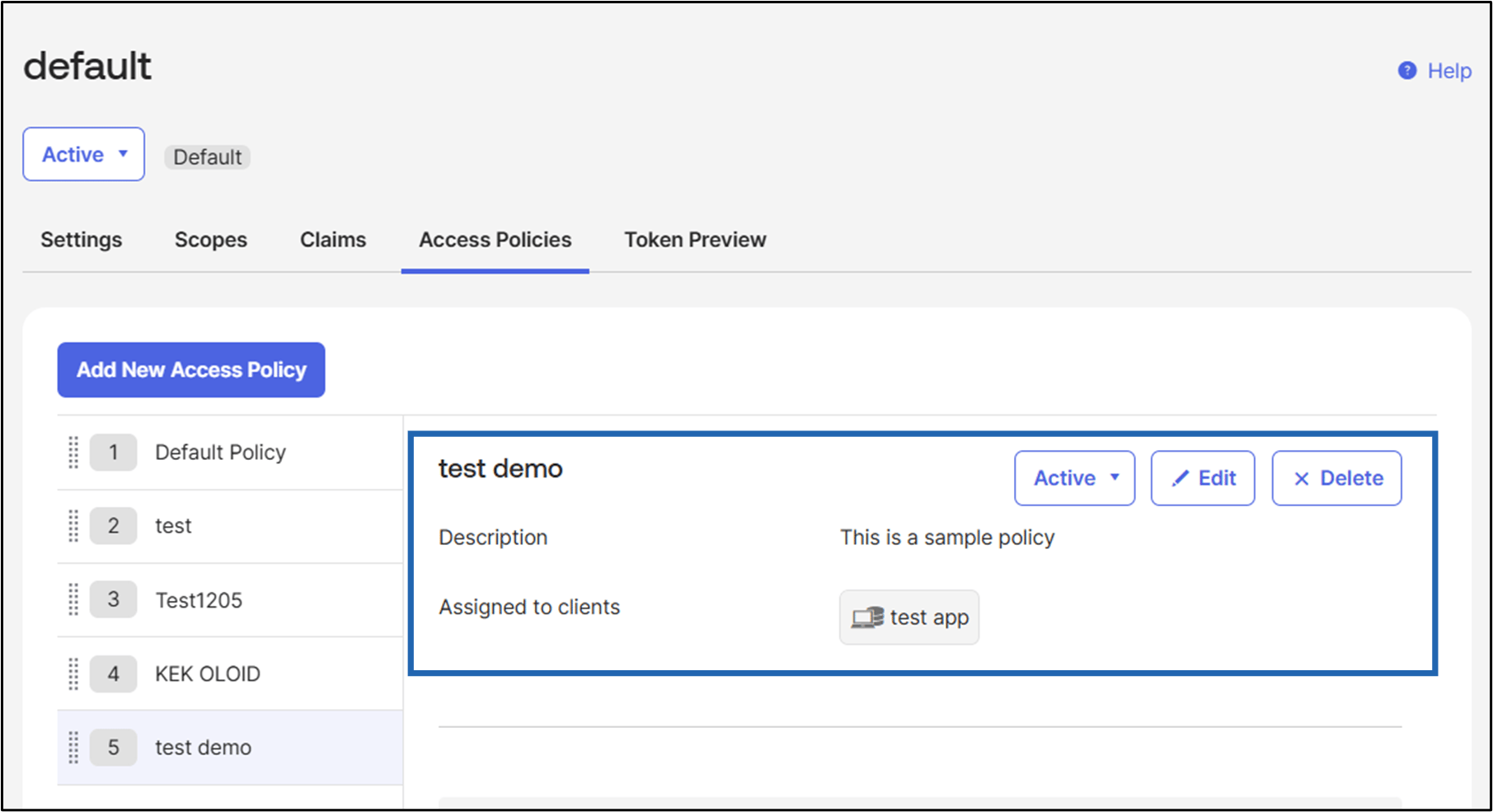This screenshot has width=1493, height=812.
Task: Select the policy named test
Action: pos(230,526)
